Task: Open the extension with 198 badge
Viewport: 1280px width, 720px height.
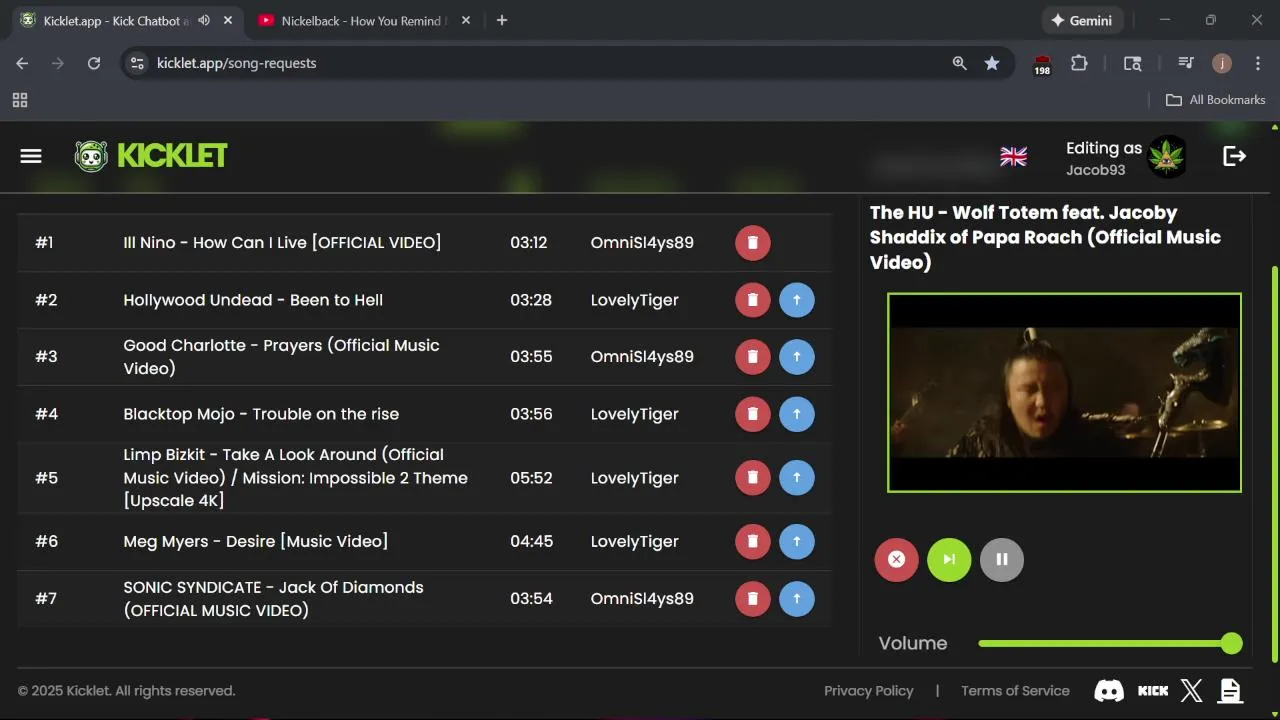Action: [1042, 64]
